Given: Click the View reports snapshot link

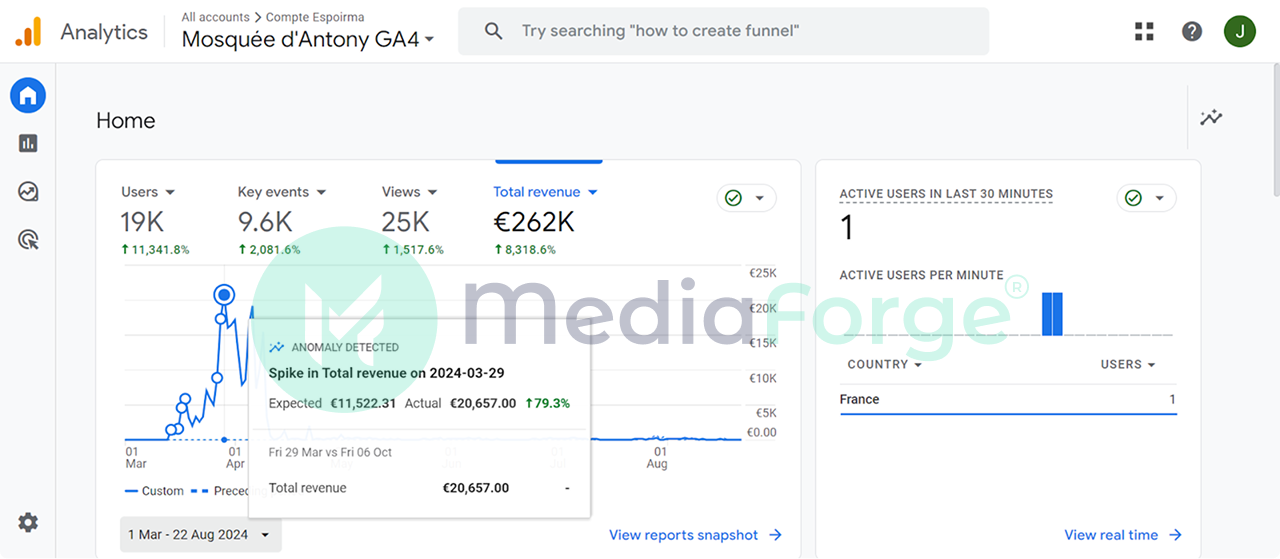Looking at the screenshot, I should pos(695,535).
